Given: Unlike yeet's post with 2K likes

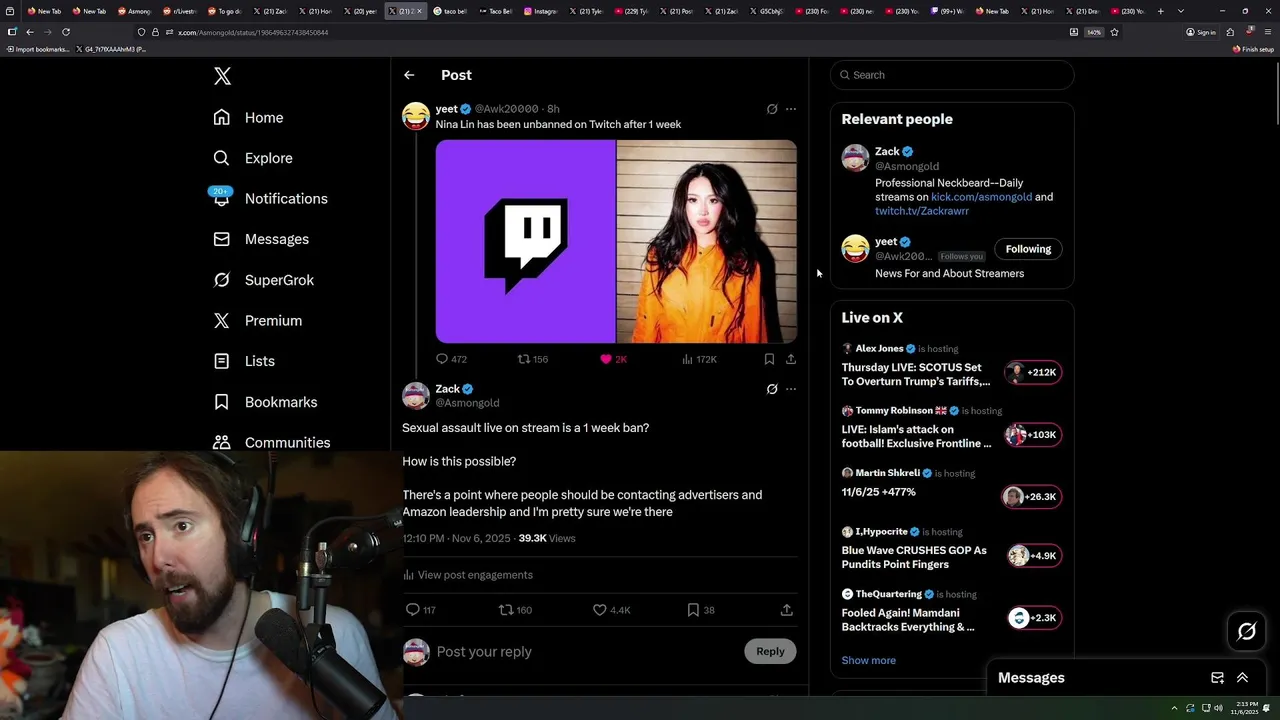Looking at the screenshot, I should pos(613,359).
